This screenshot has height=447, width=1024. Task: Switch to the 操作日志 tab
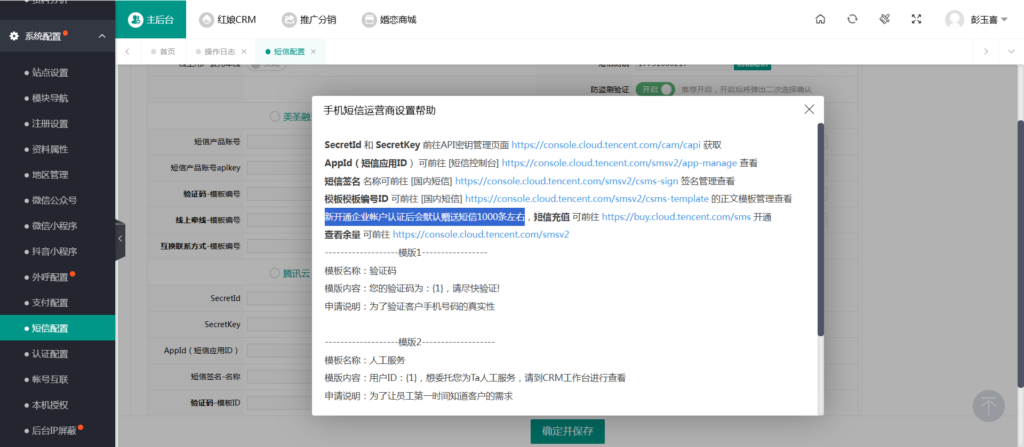point(219,52)
